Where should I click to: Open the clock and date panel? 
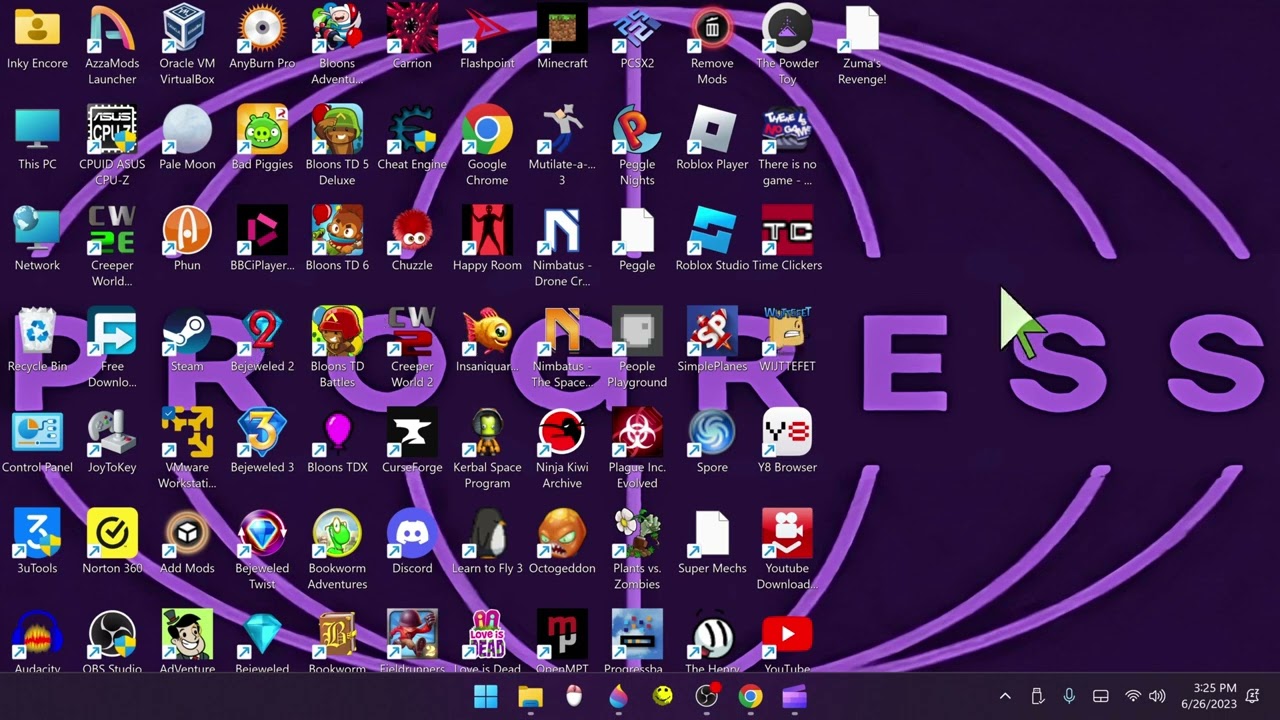click(x=1209, y=697)
